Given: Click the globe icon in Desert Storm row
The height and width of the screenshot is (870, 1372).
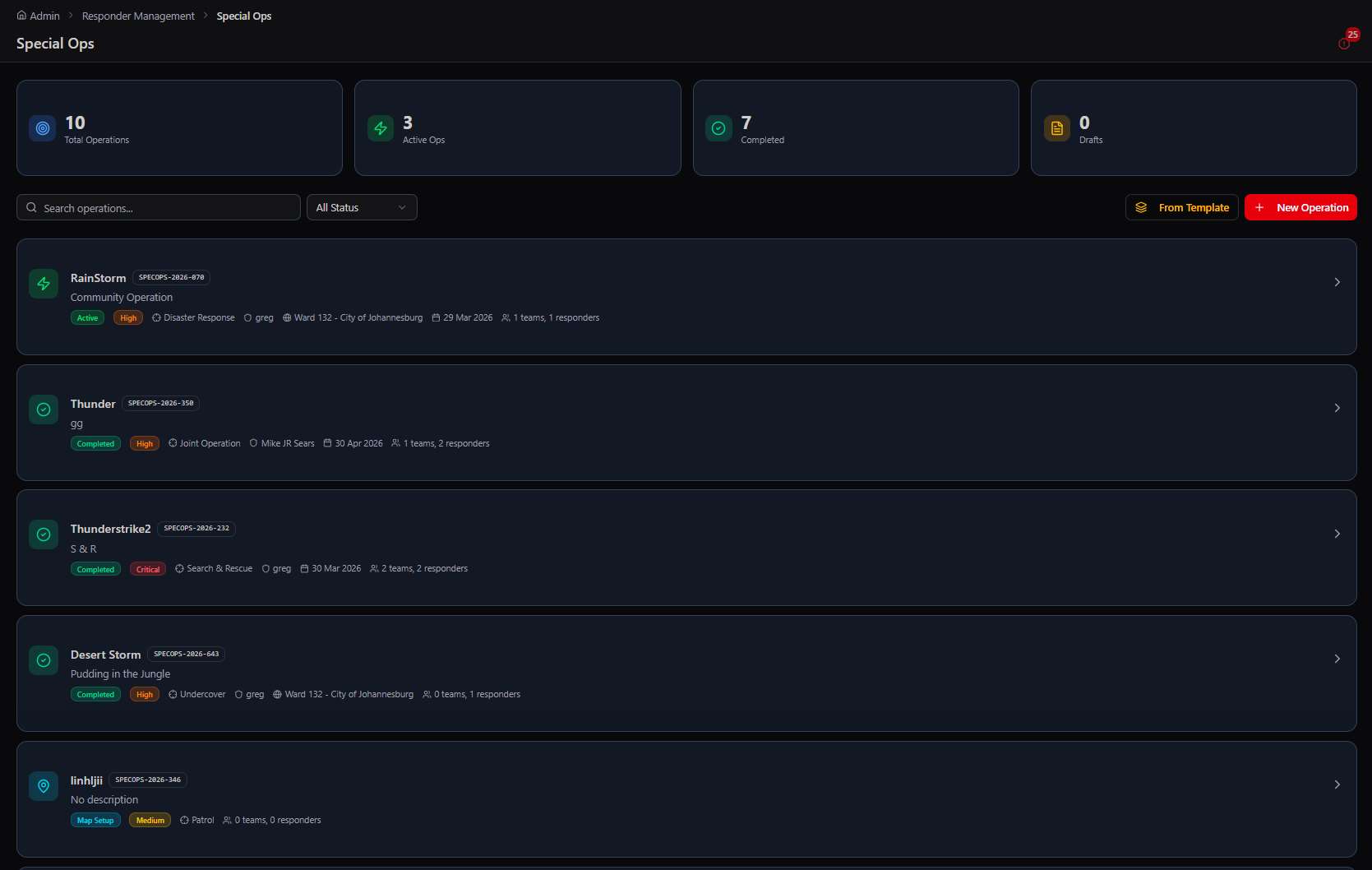Looking at the screenshot, I should pos(278,695).
